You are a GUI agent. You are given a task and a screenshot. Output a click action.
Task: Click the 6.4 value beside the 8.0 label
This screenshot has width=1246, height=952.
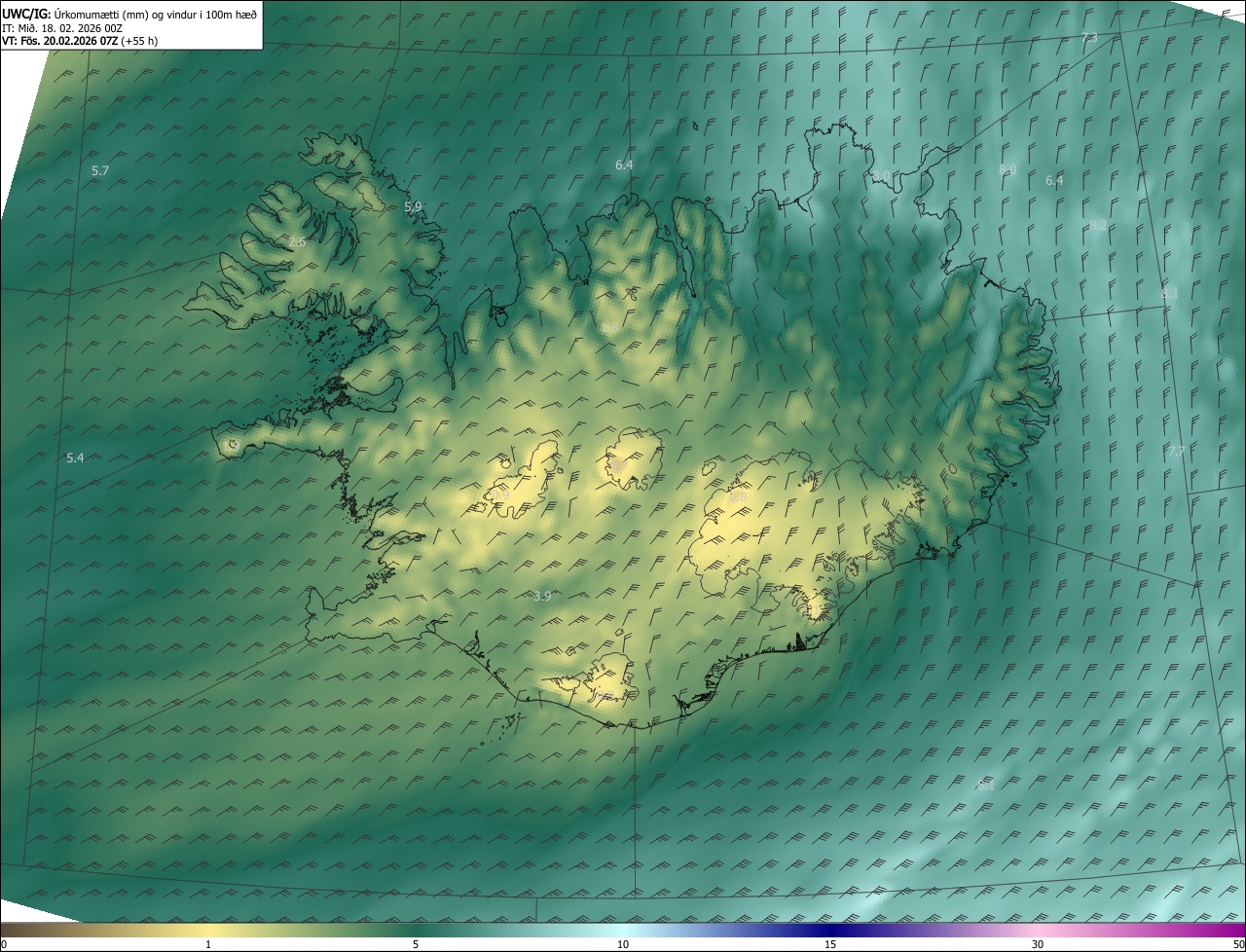tap(1054, 180)
